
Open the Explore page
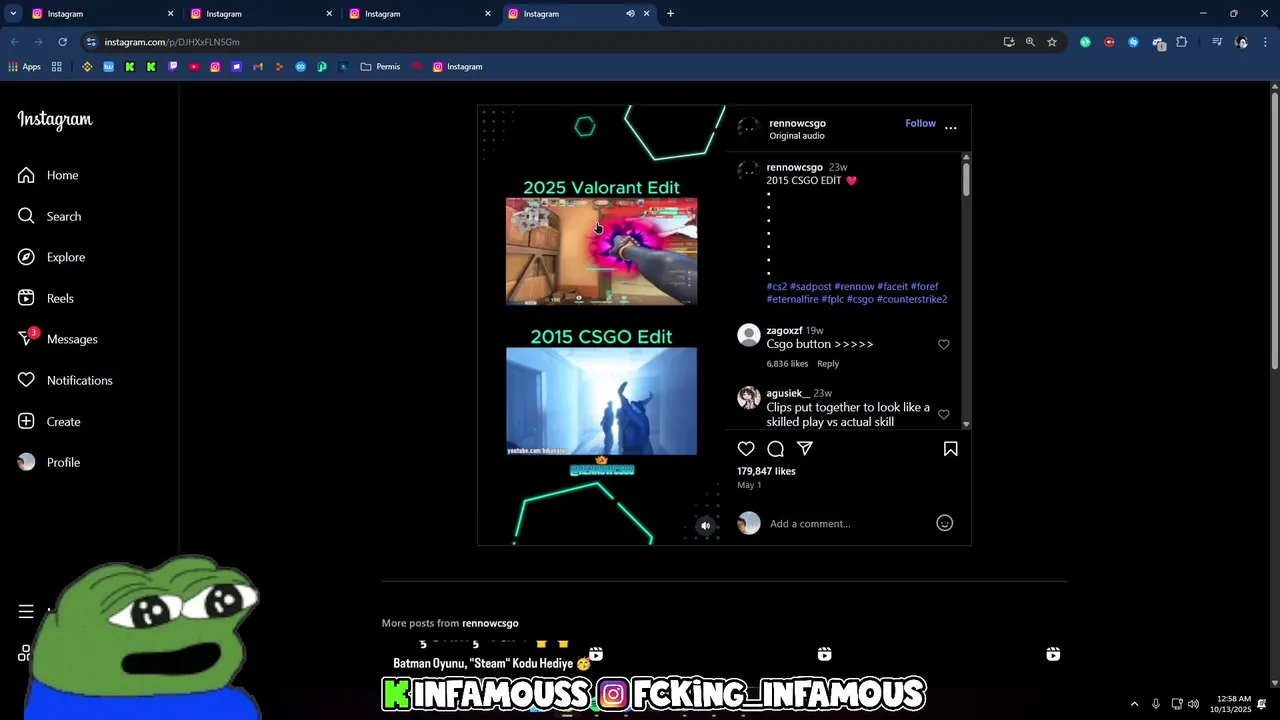tap(51, 257)
